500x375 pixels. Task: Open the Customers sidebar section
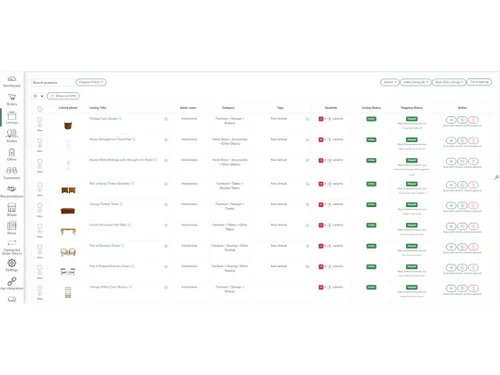click(12, 173)
